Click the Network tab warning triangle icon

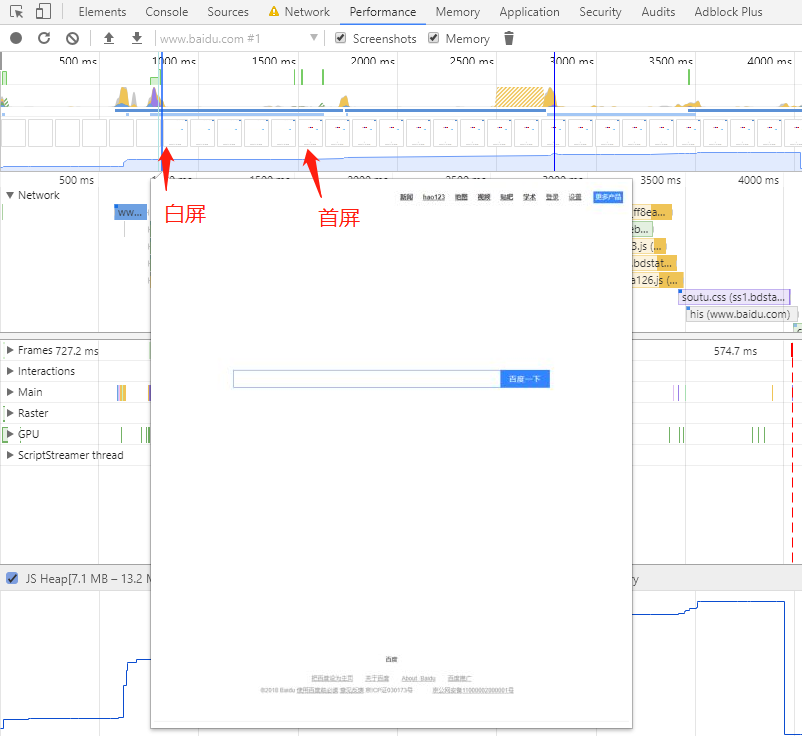pyautogui.click(x=274, y=11)
